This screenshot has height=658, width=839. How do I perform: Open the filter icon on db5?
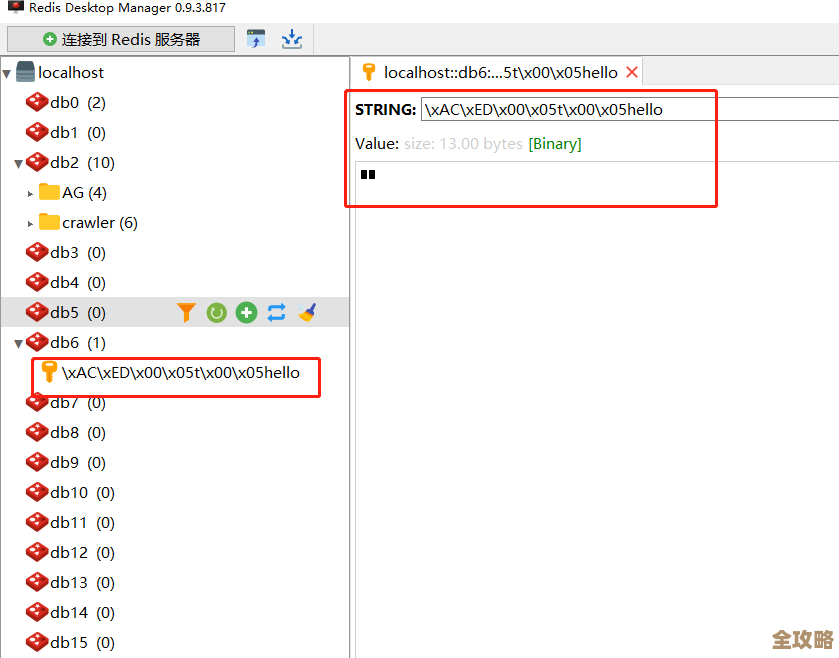(186, 313)
